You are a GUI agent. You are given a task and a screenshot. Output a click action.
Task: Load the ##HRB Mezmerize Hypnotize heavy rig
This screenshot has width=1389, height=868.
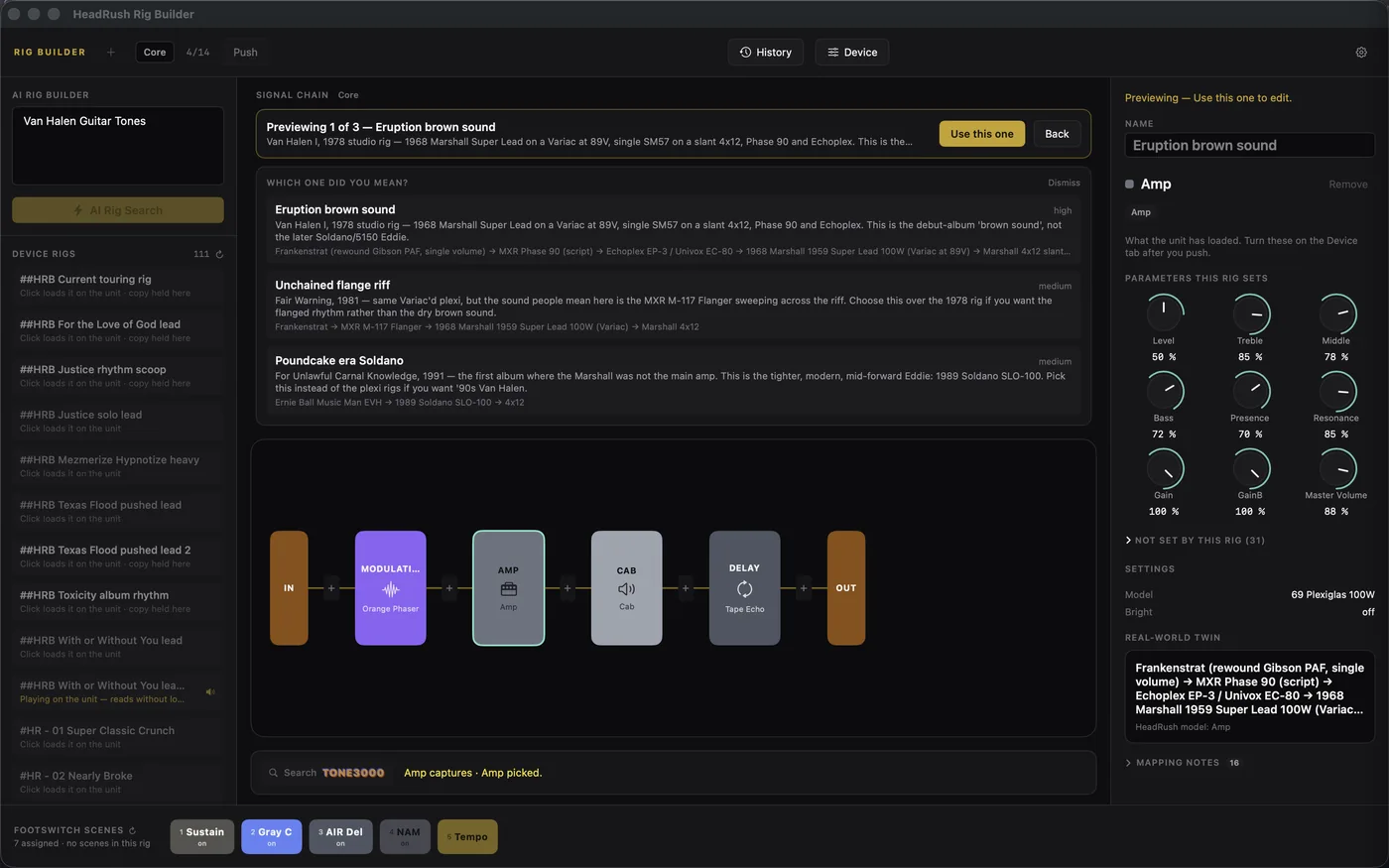point(119,466)
